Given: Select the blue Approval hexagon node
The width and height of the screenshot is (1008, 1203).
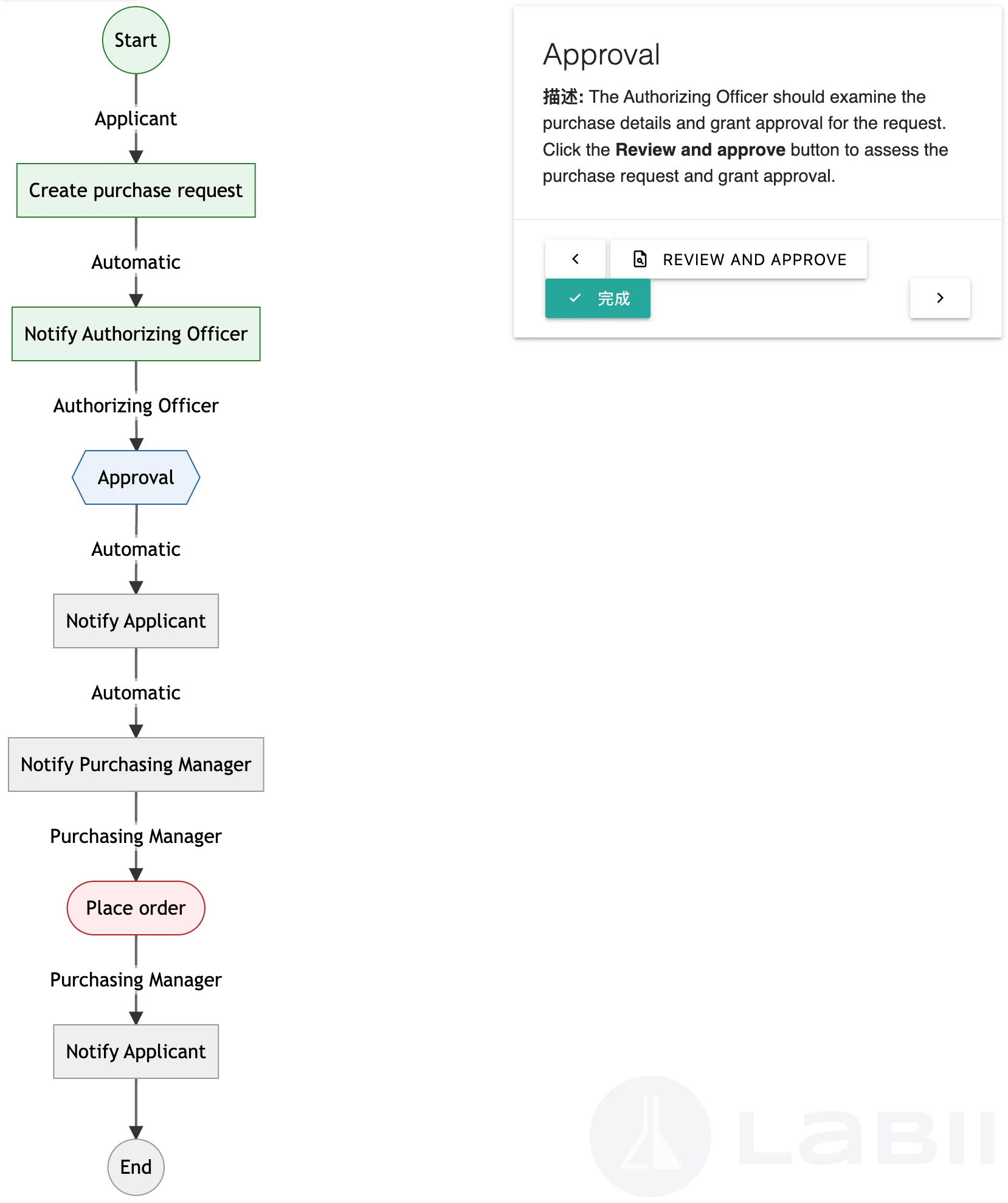Looking at the screenshot, I should click(136, 477).
